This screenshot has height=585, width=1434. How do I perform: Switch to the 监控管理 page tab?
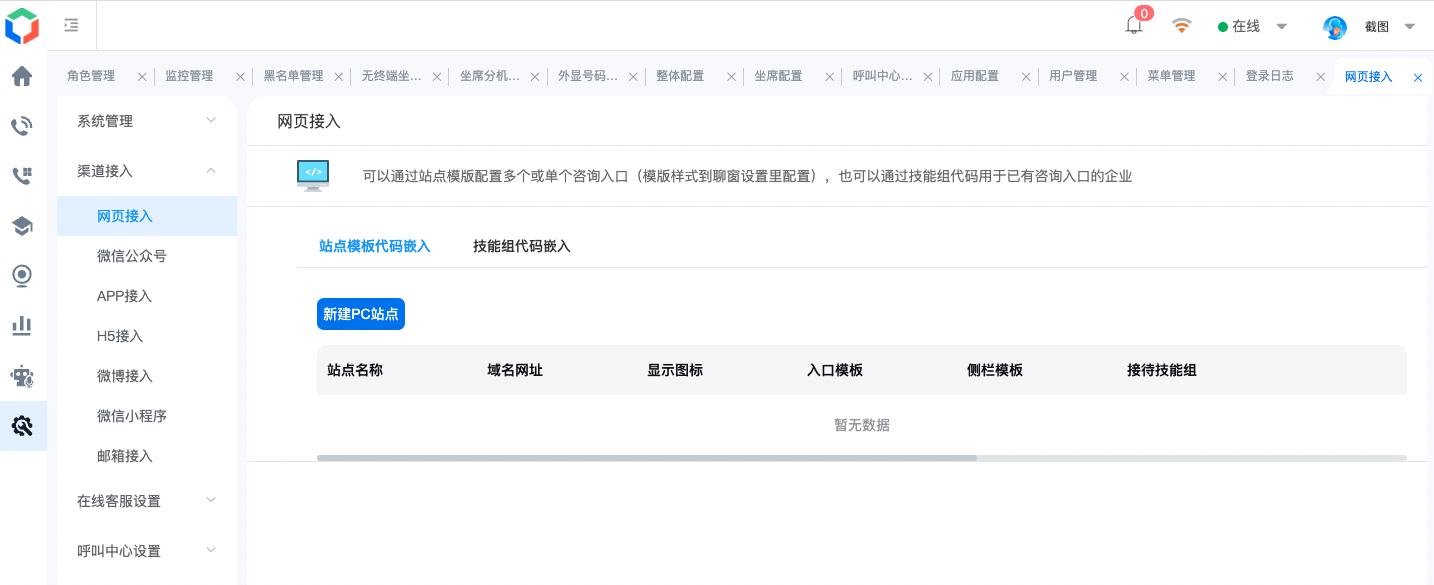[x=189, y=76]
